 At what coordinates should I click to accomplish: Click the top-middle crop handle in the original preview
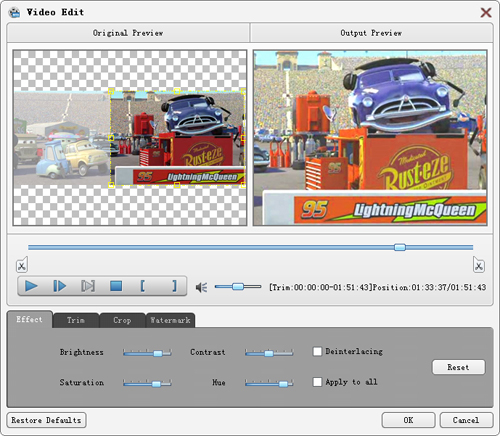coord(177,91)
